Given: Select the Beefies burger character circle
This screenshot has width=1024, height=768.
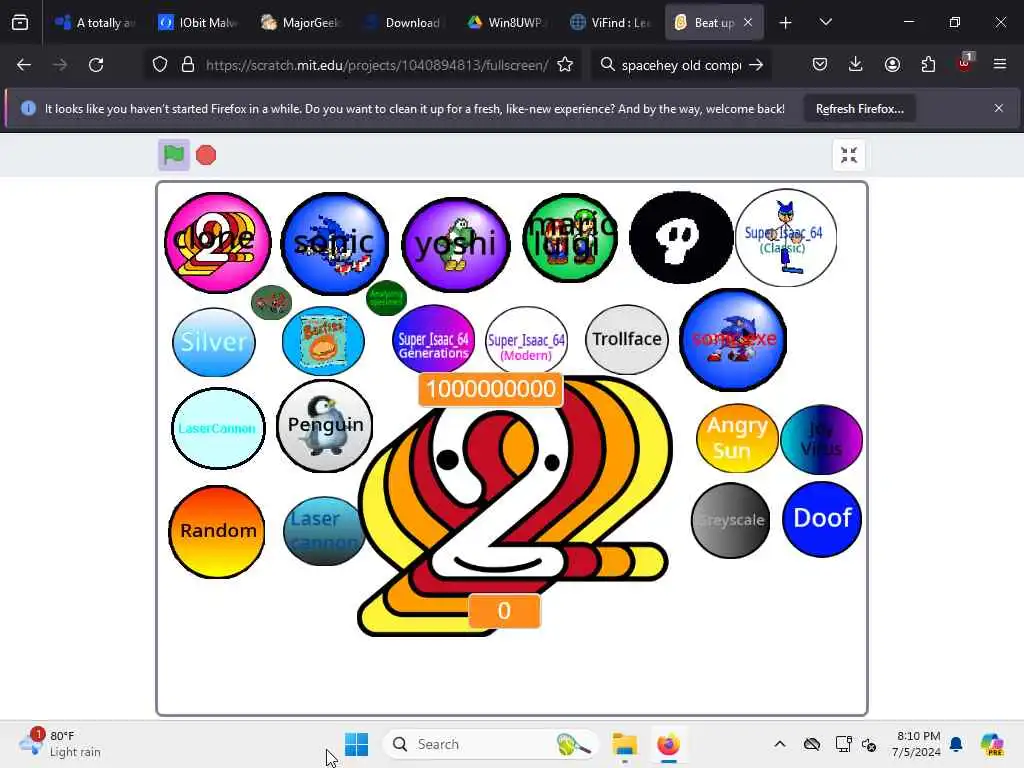Looking at the screenshot, I should (323, 340).
